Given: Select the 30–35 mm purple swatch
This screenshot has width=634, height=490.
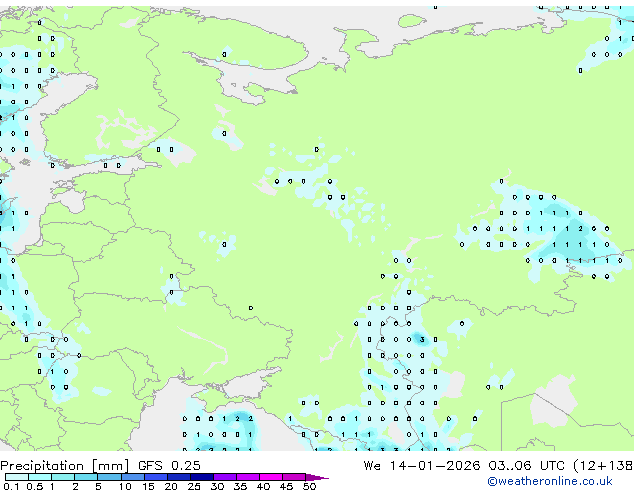Looking at the screenshot, I should click(x=224, y=477).
